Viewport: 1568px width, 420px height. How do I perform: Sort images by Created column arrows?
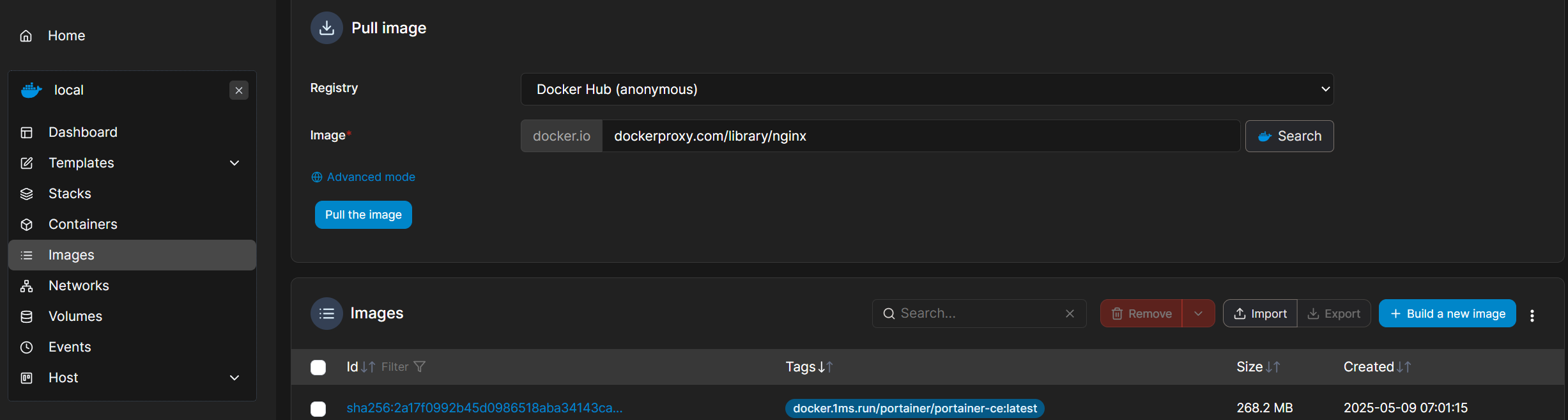pyautogui.click(x=1404, y=367)
